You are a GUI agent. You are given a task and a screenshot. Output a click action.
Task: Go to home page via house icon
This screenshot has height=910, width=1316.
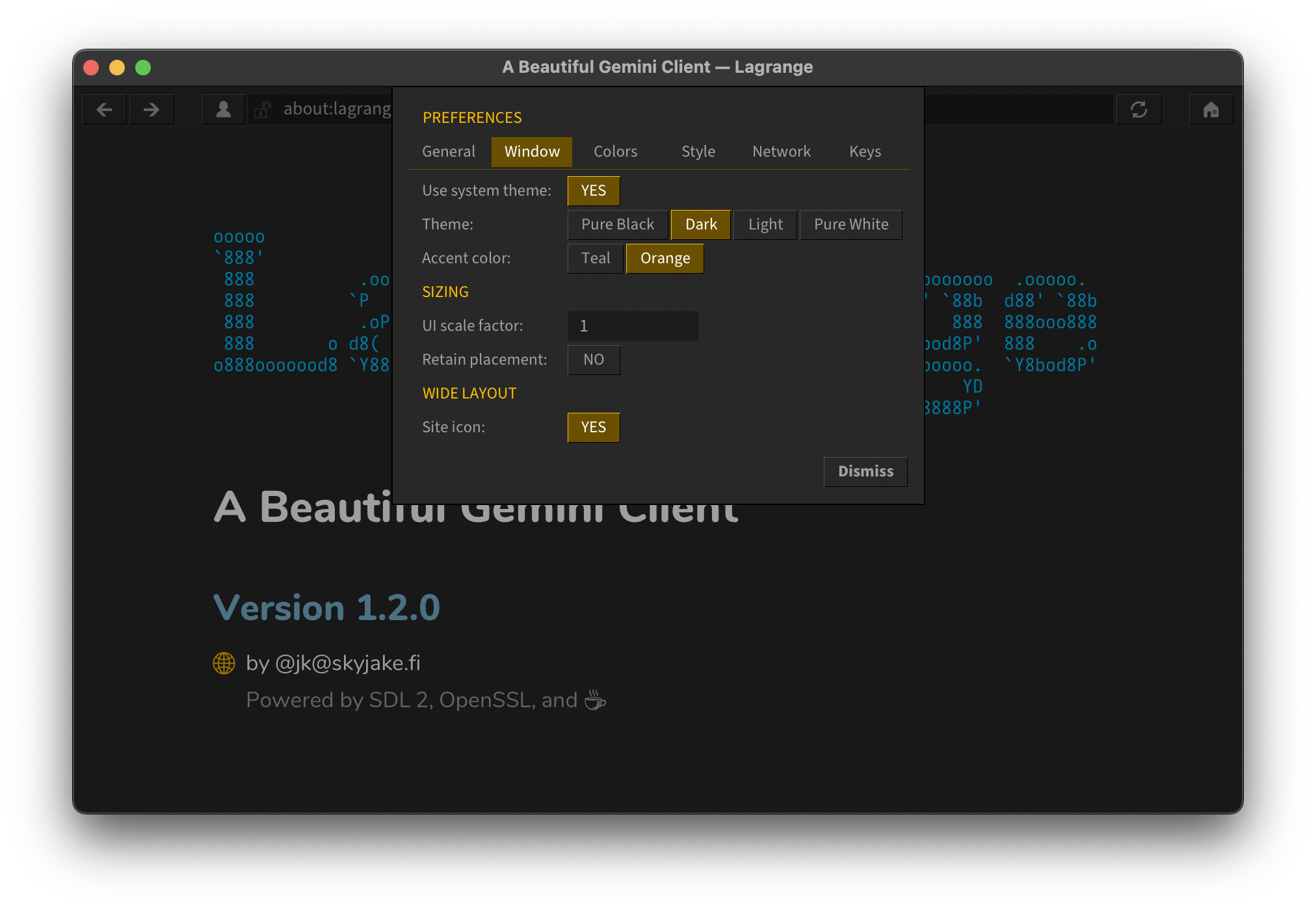tap(1211, 109)
